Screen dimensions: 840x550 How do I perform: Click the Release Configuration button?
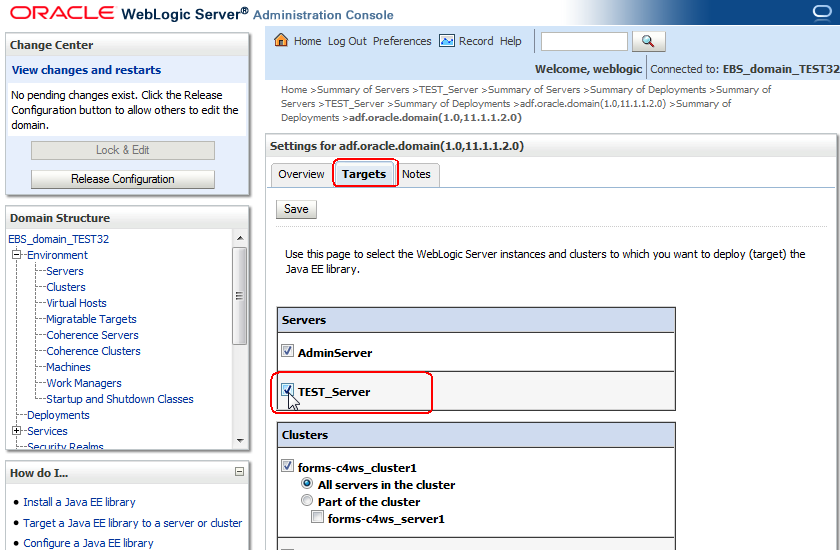(123, 179)
